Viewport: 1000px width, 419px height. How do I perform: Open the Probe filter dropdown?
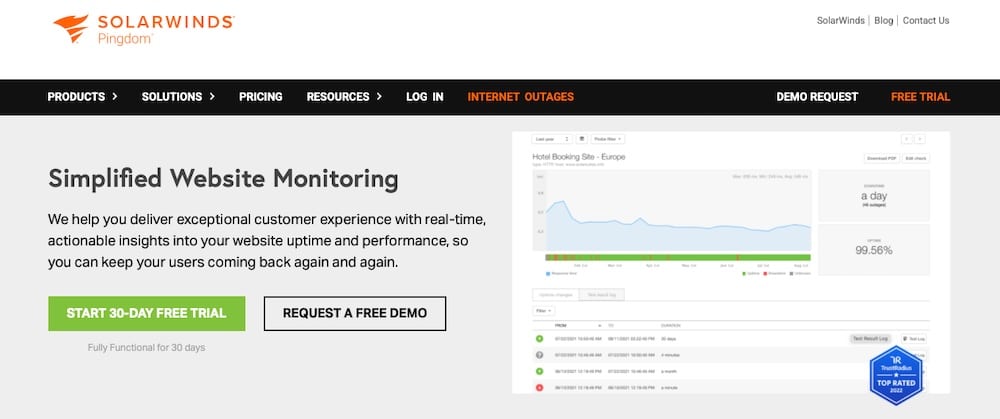click(608, 139)
